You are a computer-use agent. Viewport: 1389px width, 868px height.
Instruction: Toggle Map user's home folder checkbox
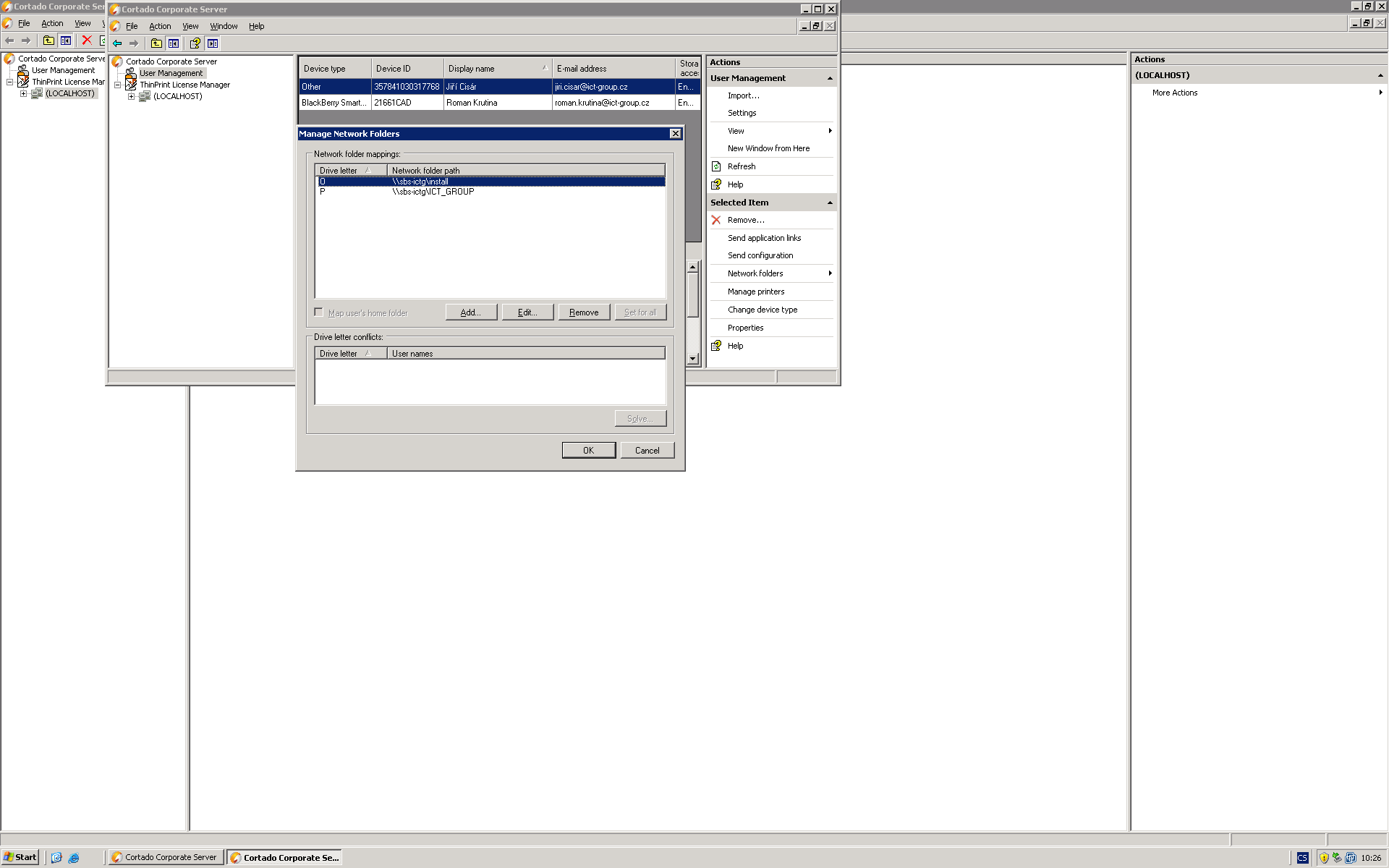[319, 312]
